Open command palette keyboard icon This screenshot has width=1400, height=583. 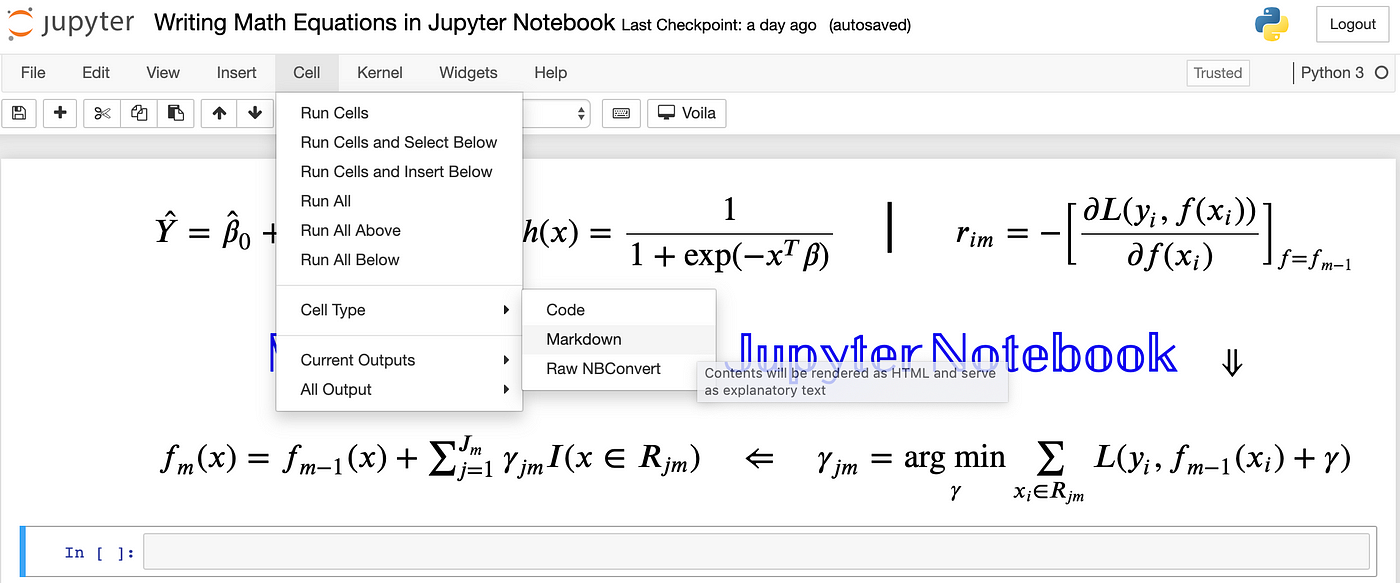[621, 113]
